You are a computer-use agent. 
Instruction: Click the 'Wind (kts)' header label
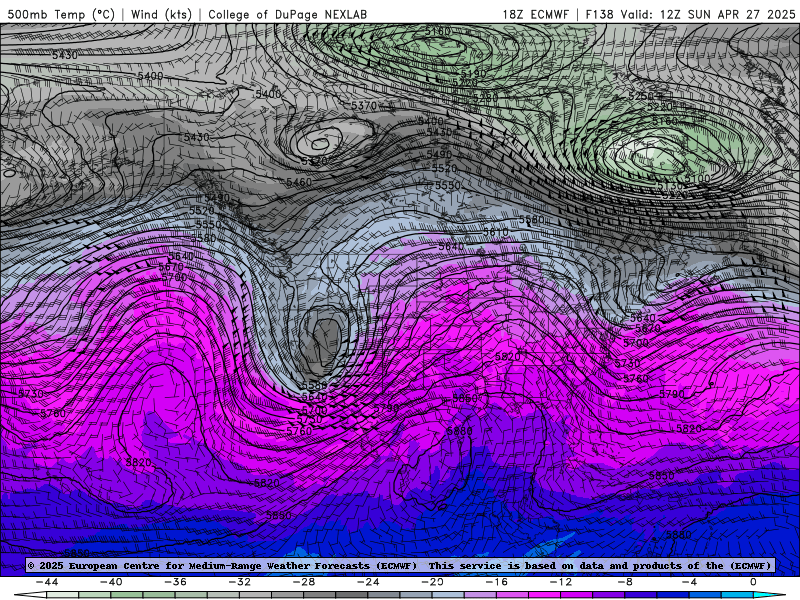pyautogui.click(x=161, y=14)
